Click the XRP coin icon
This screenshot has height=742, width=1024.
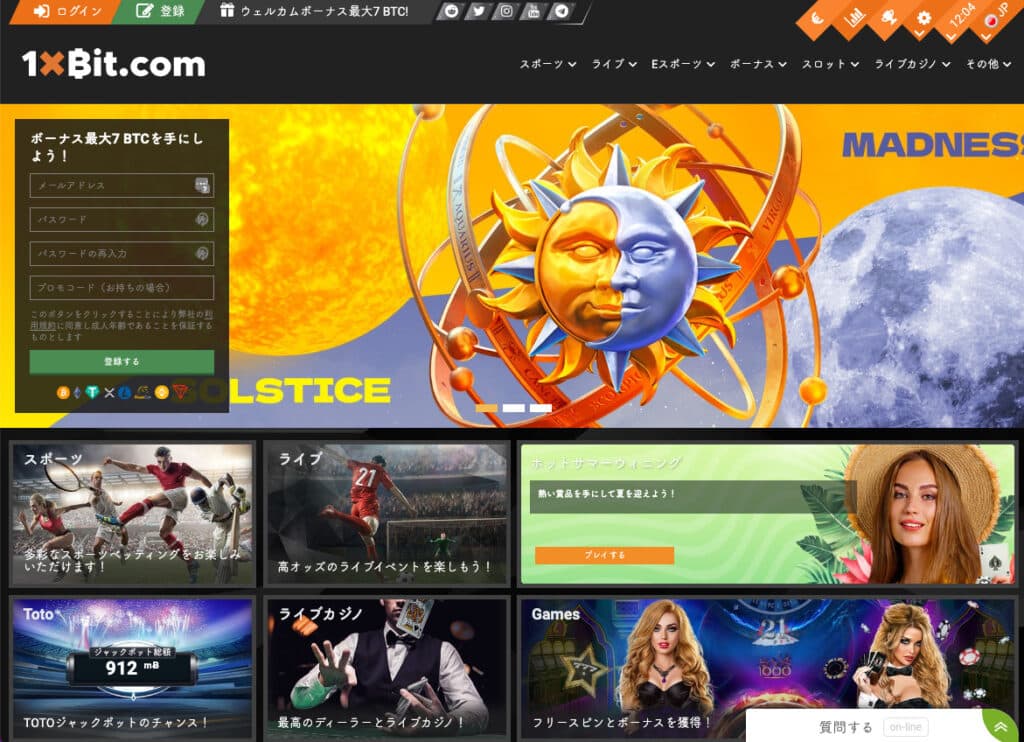[x=109, y=393]
